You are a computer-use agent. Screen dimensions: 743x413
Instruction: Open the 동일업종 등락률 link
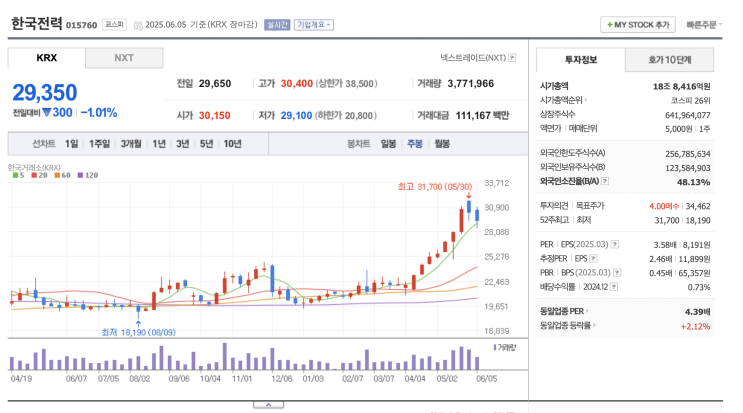pos(567,325)
